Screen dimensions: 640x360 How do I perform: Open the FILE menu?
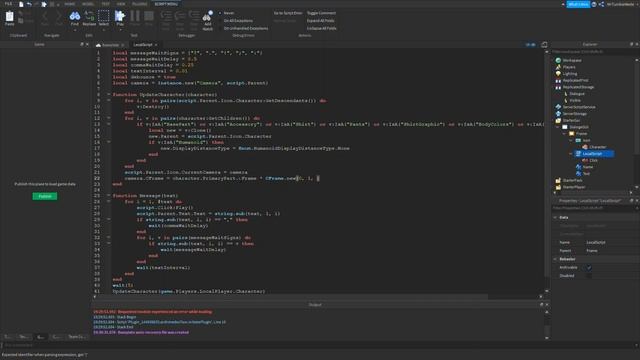point(8,4)
